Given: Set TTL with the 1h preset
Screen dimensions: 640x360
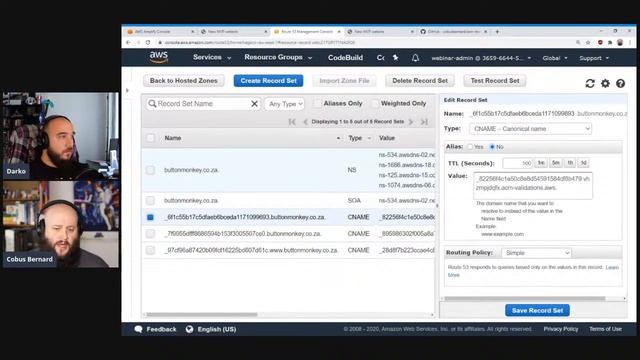Looking at the screenshot, I should click(570, 163).
